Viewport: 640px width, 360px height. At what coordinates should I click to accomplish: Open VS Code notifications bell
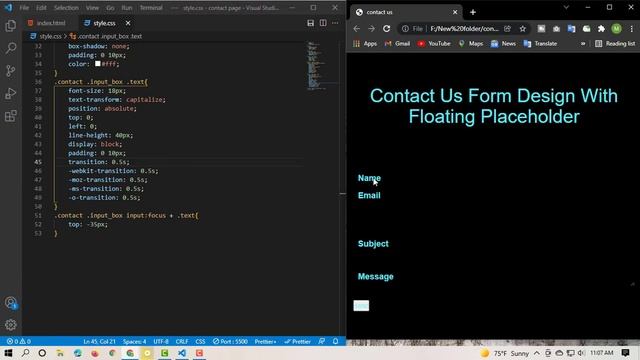[x=335, y=341]
